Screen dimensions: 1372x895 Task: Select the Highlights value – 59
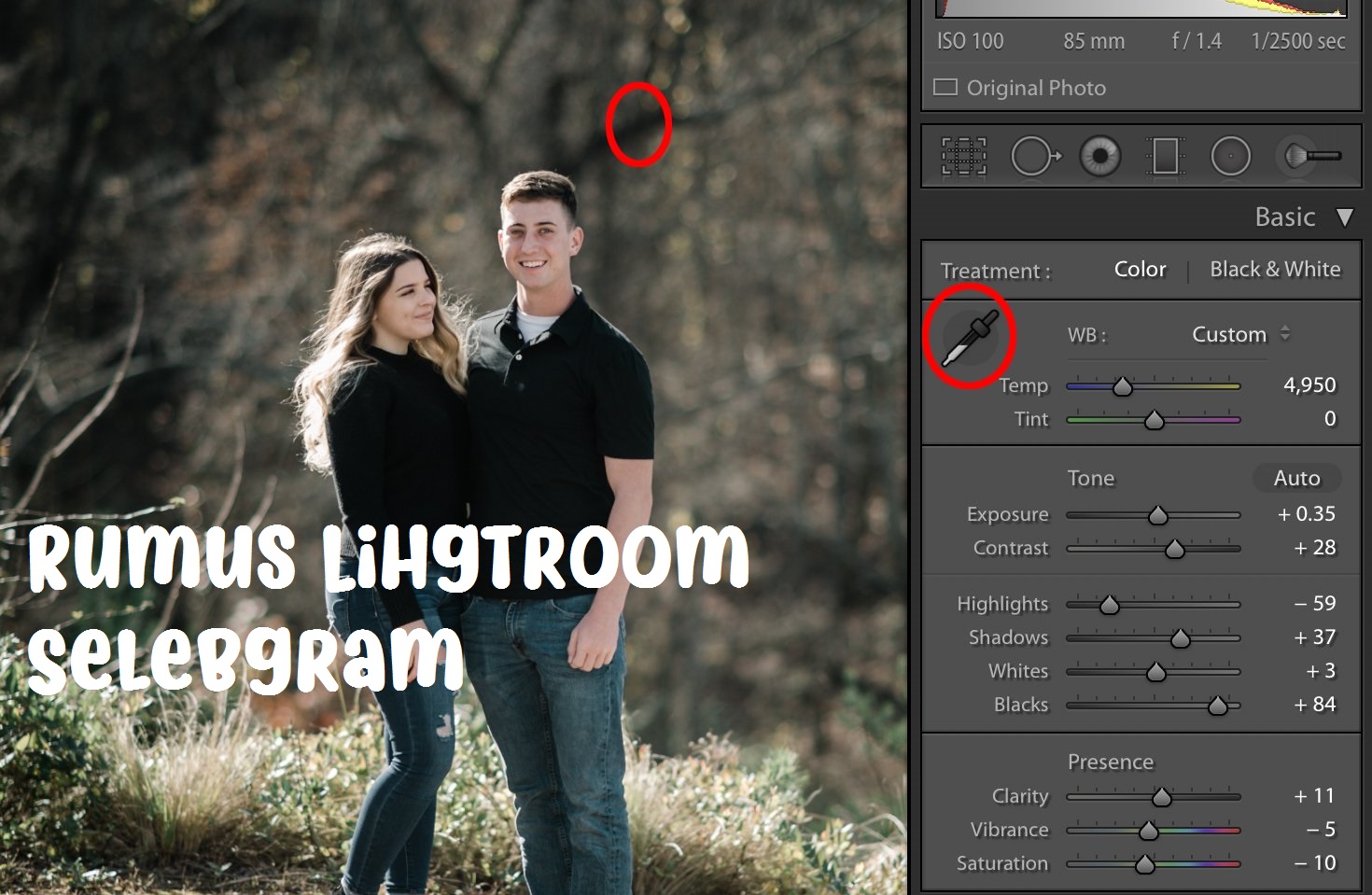[x=1314, y=603]
